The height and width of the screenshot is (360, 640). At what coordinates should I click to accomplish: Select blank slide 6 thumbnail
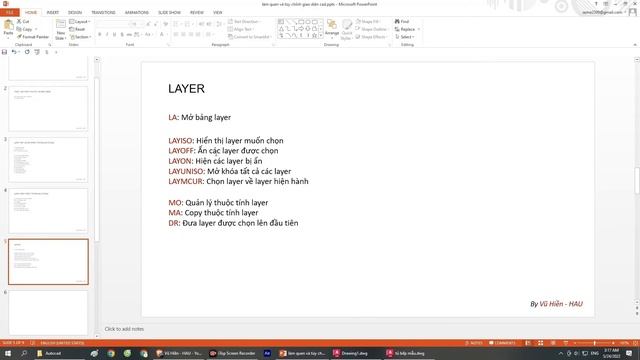(x=48, y=313)
